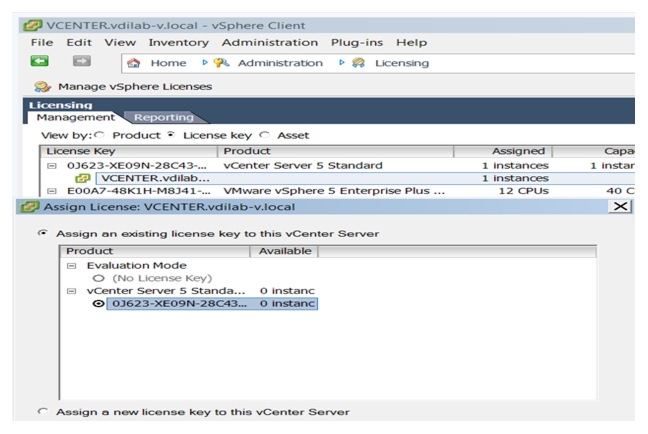Sort by the Capacity column header

tap(594, 151)
